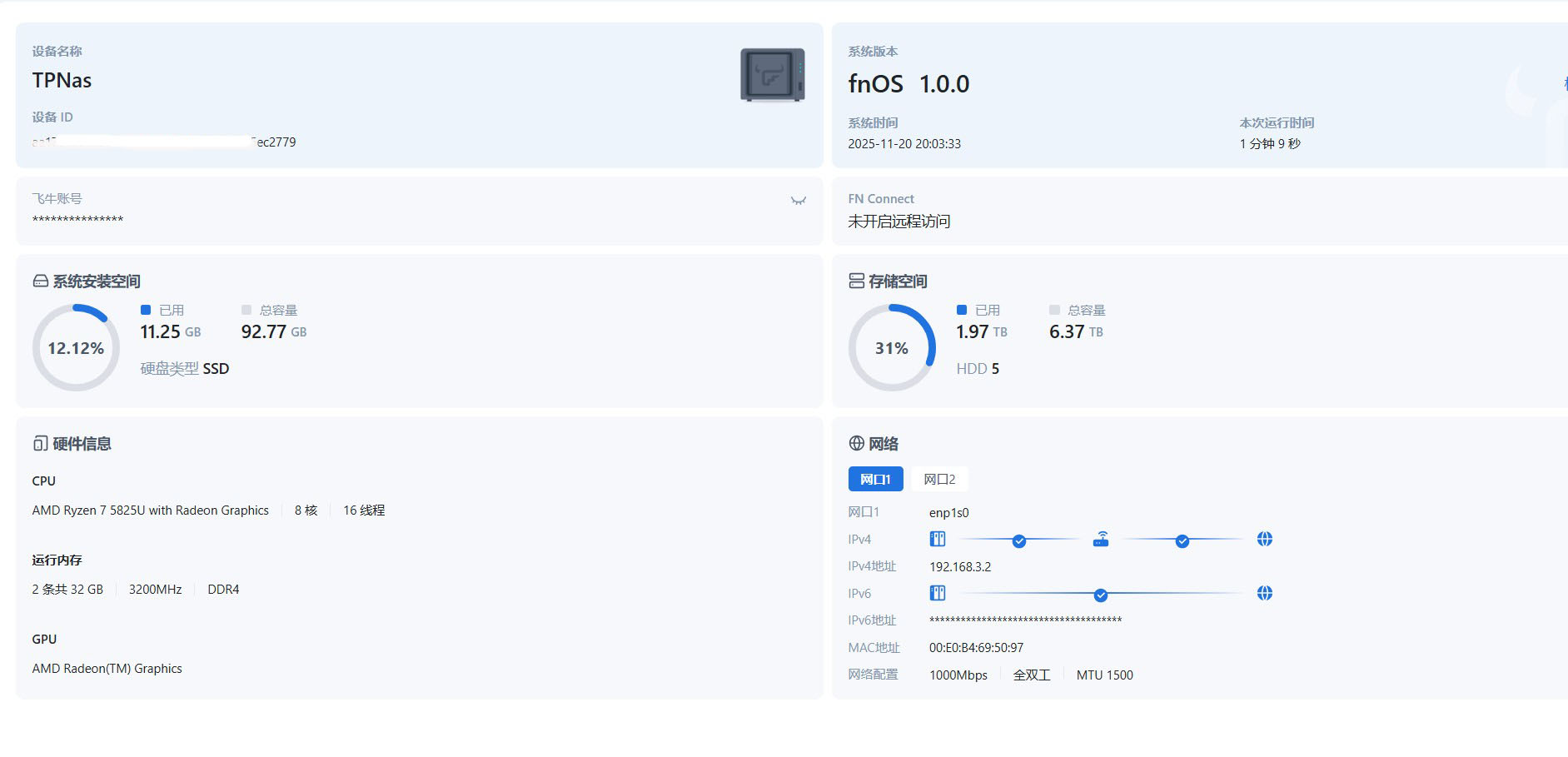Click the globe icon beside 网络 heading
1568x757 pixels.
coord(856,443)
